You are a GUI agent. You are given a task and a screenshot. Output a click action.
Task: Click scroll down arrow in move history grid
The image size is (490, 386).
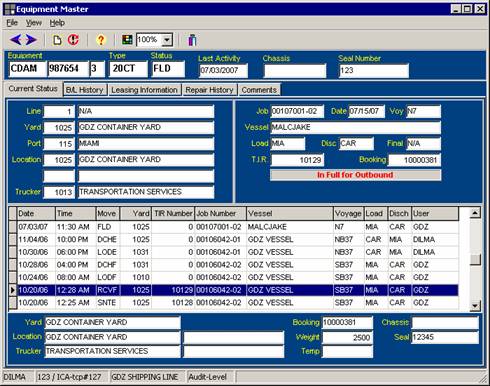[x=475, y=305]
